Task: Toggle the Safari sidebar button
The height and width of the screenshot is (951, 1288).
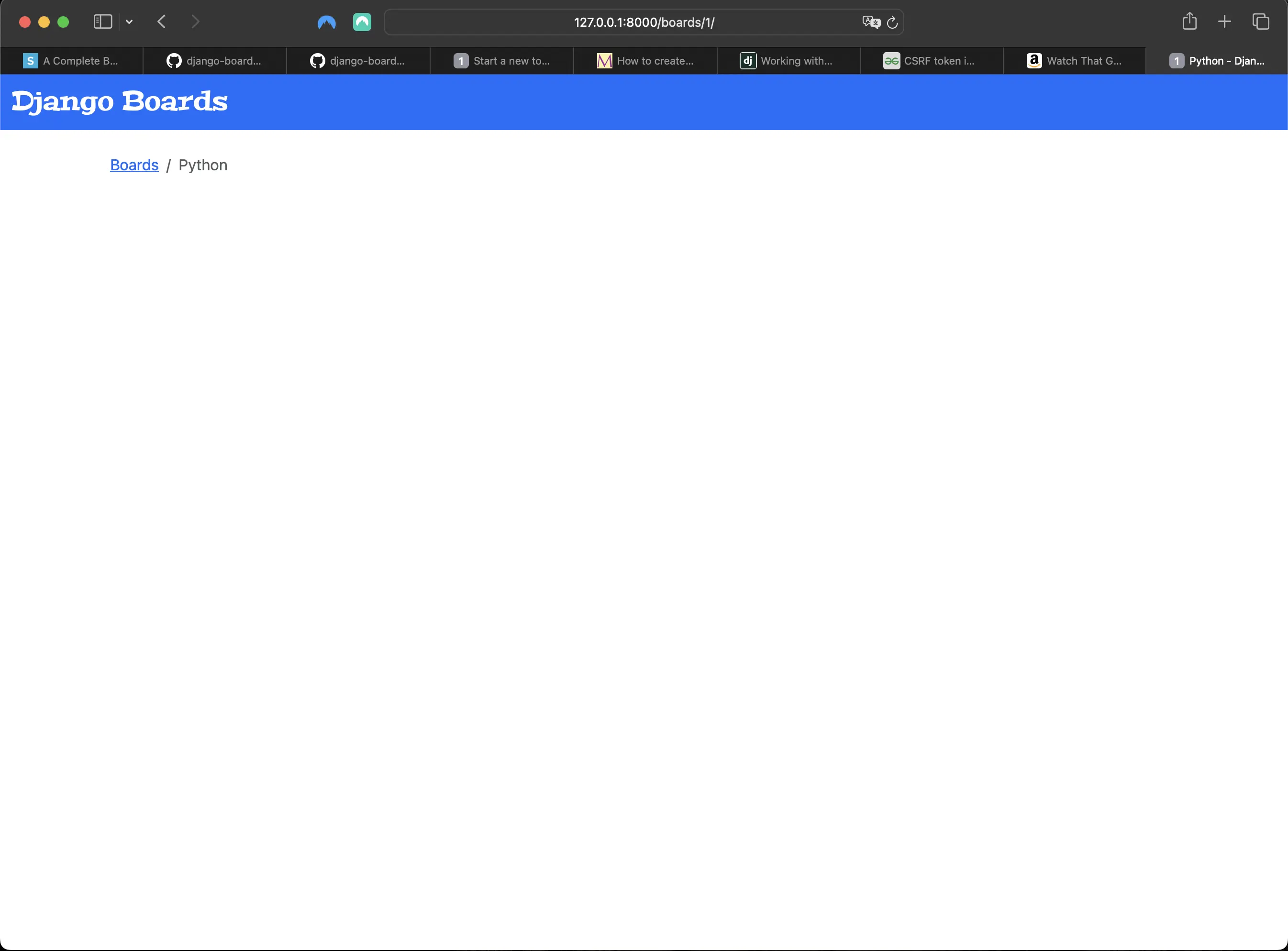Action: pyautogui.click(x=102, y=22)
